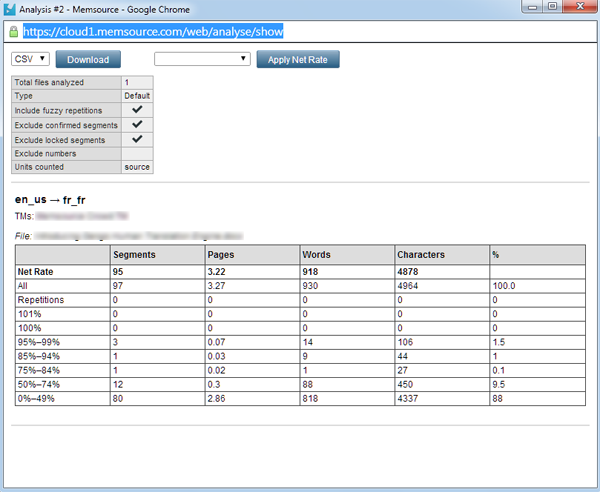This screenshot has height=492, width=600.
Task: Click the Net Rate characters value 4878
Action: click(x=408, y=272)
